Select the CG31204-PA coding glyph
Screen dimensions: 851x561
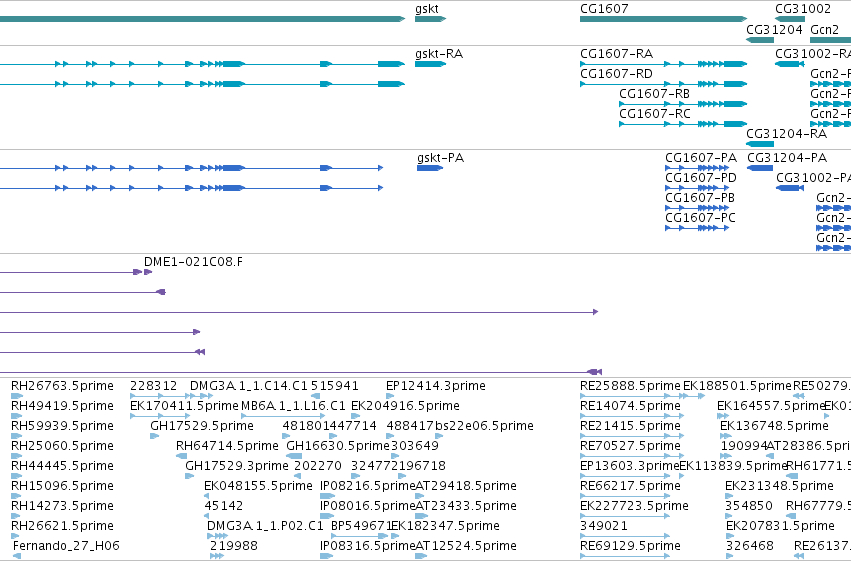click(x=760, y=168)
